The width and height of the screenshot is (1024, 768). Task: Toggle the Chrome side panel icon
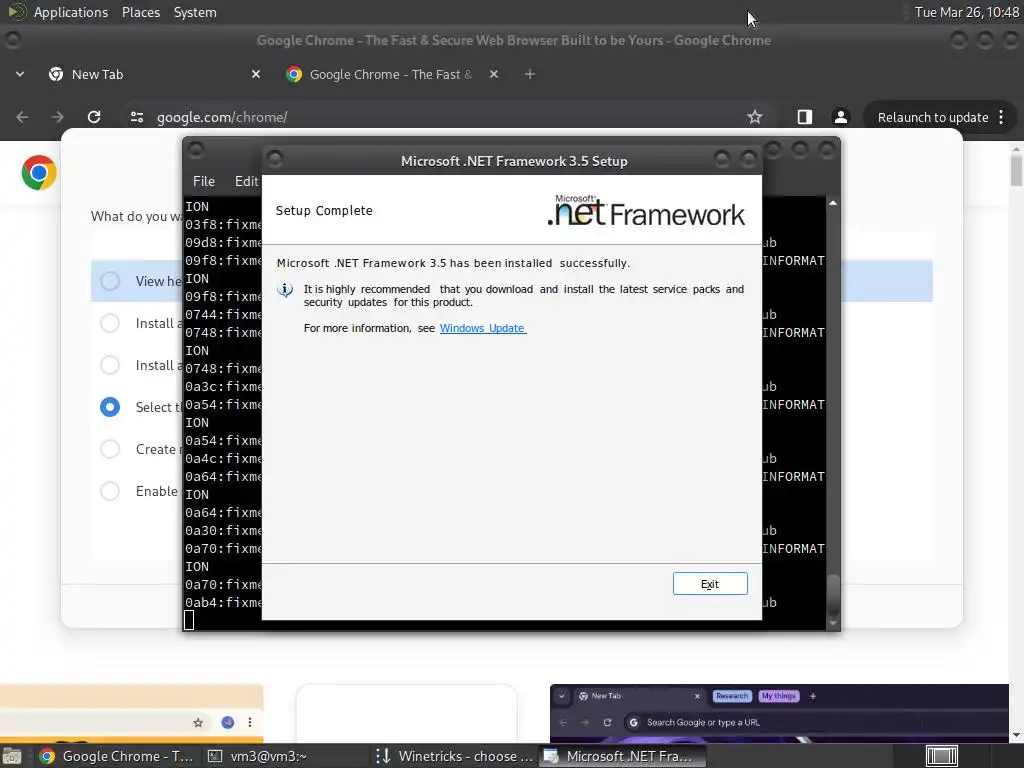(805, 117)
